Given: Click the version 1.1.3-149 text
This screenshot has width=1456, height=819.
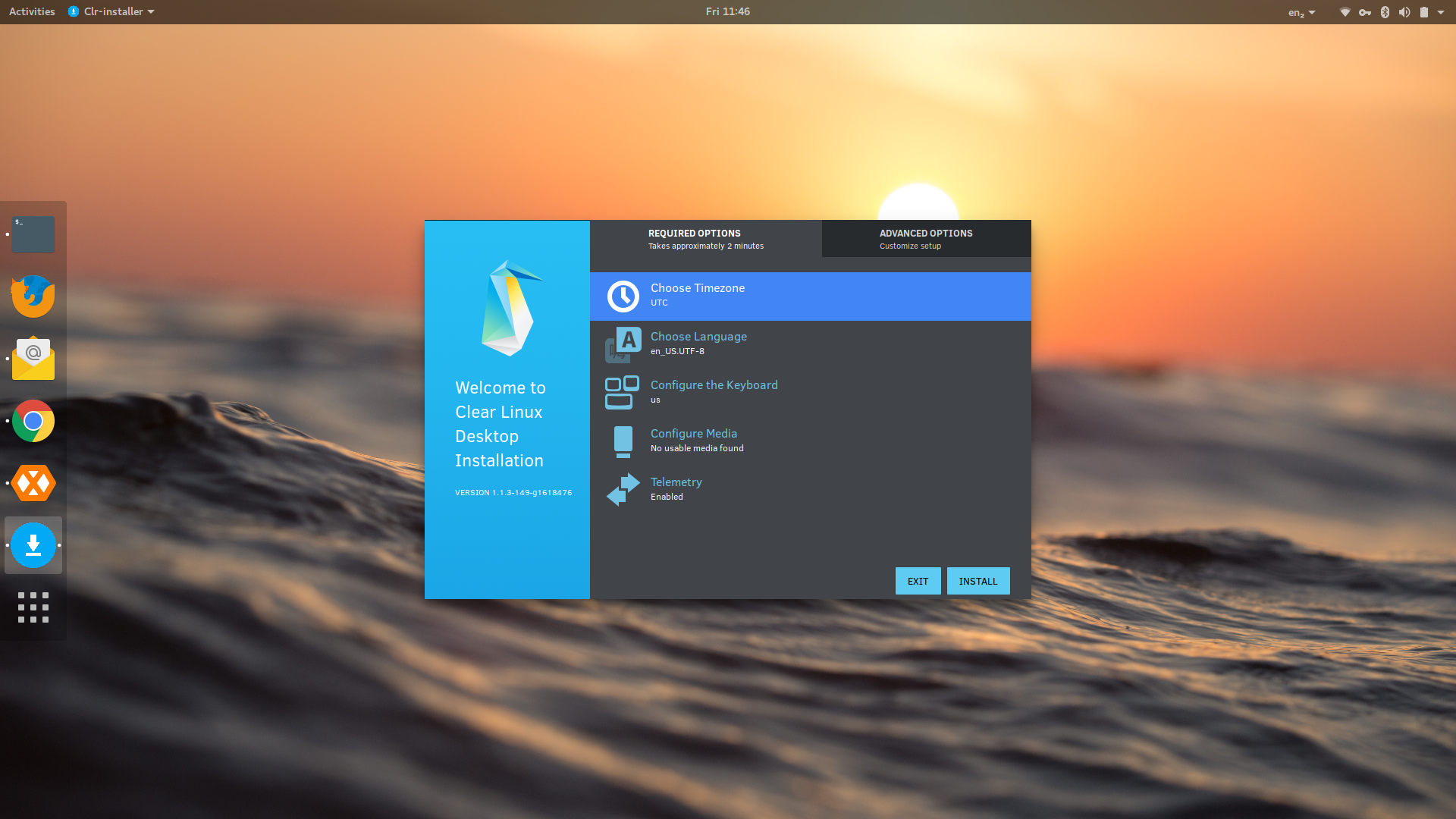Looking at the screenshot, I should pos(513,493).
